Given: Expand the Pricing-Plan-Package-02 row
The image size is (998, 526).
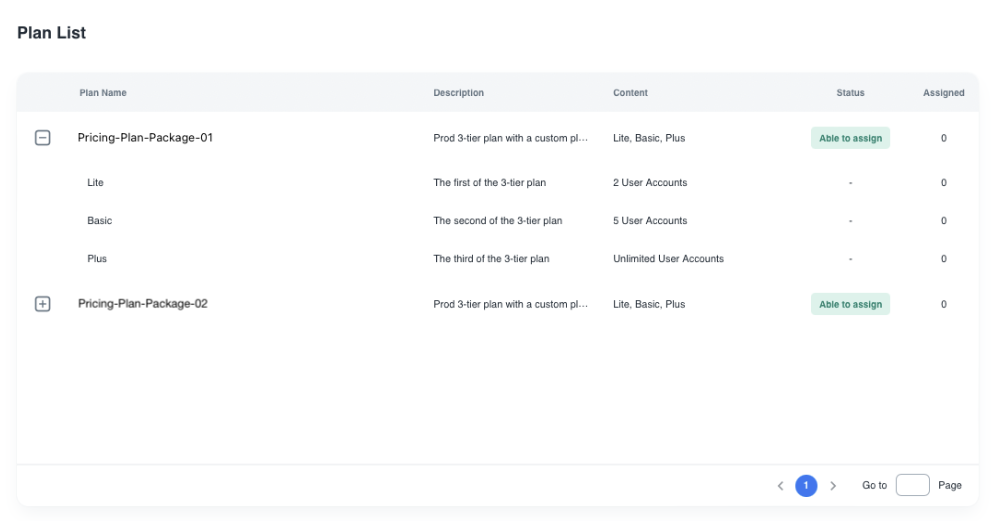Looking at the screenshot, I should pos(43,304).
